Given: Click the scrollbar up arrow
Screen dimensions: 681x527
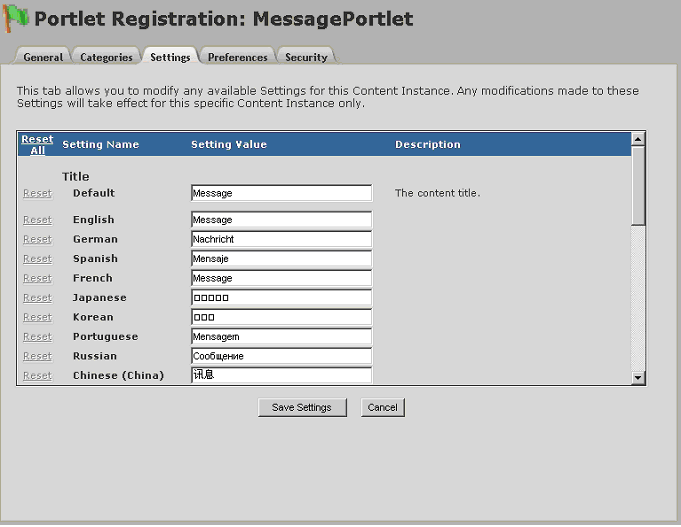Looking at the screenshot, I should click(638, 139).
